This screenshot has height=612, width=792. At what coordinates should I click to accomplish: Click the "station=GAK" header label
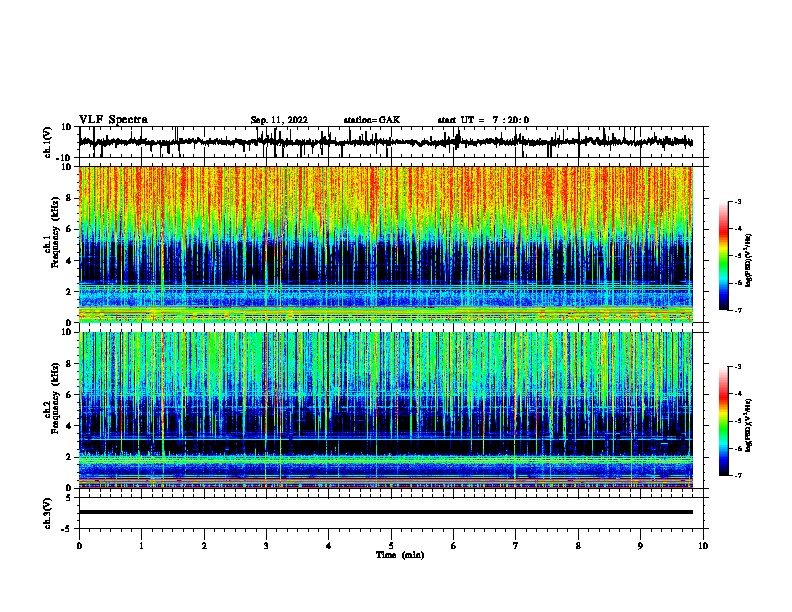pos(372,120)
